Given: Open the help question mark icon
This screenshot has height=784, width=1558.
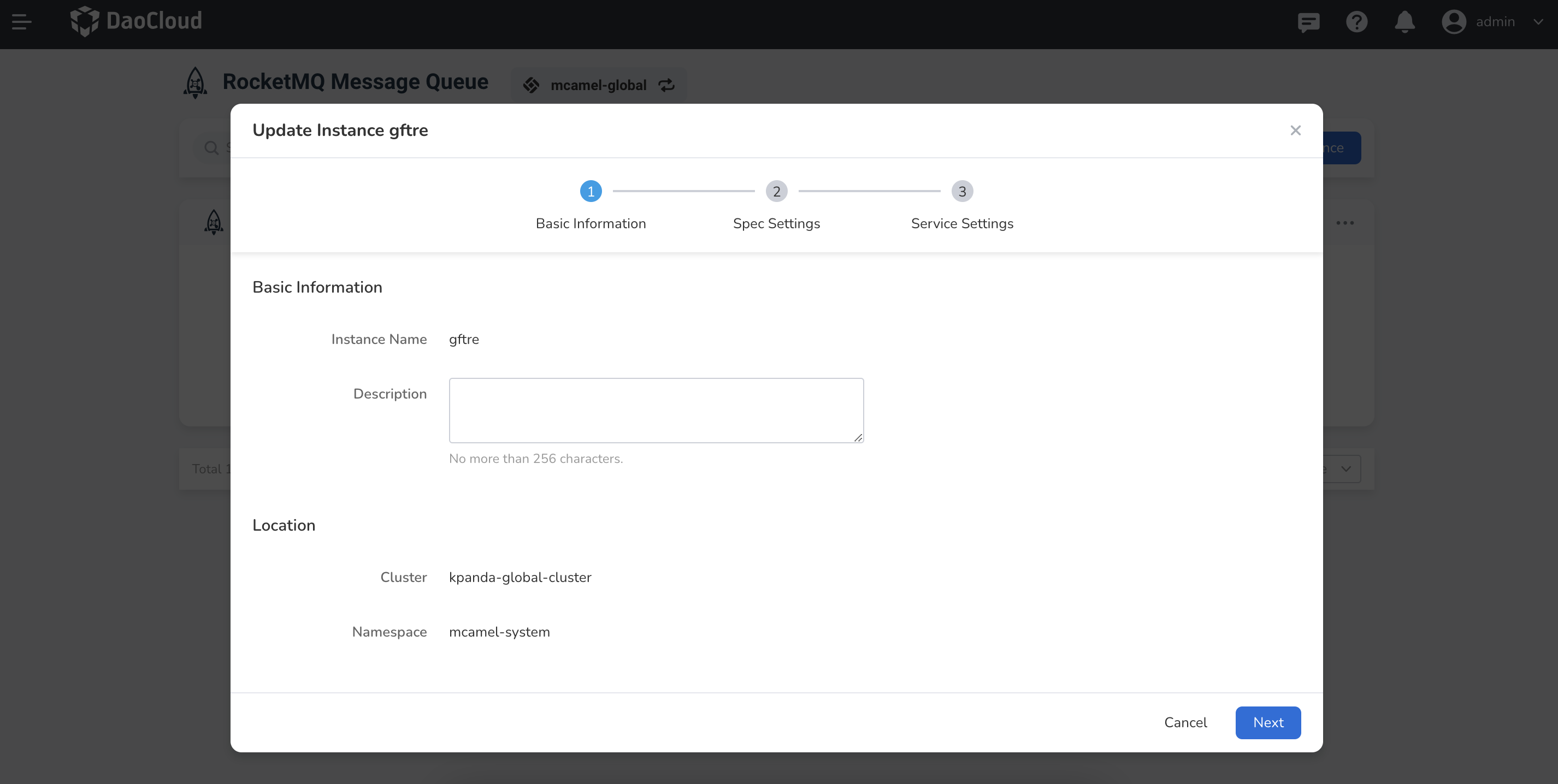Looking at the screenshot, I should tap(1356, 22).
